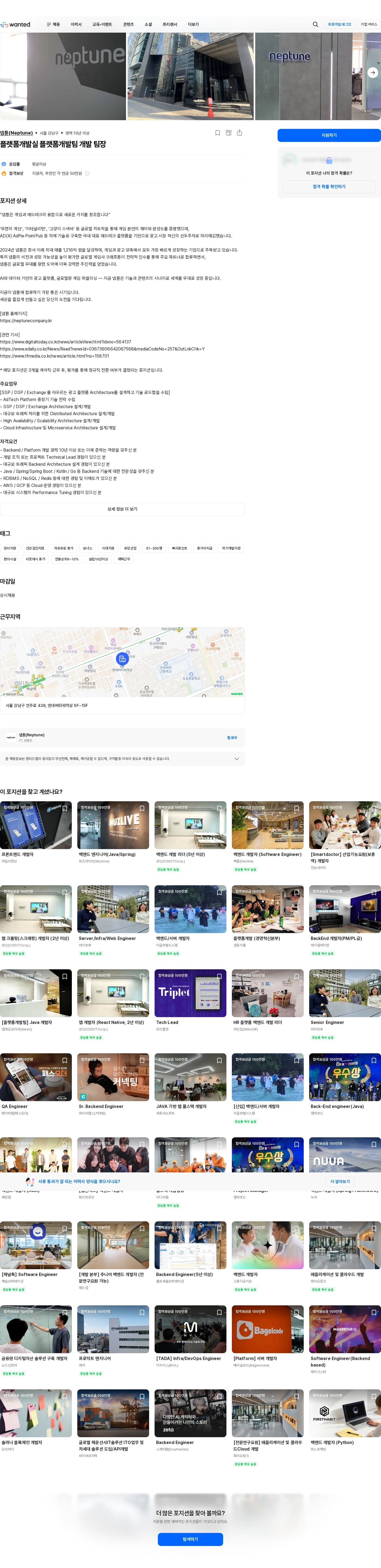Click the https://neptunecompany.kr text

point(26,321)
